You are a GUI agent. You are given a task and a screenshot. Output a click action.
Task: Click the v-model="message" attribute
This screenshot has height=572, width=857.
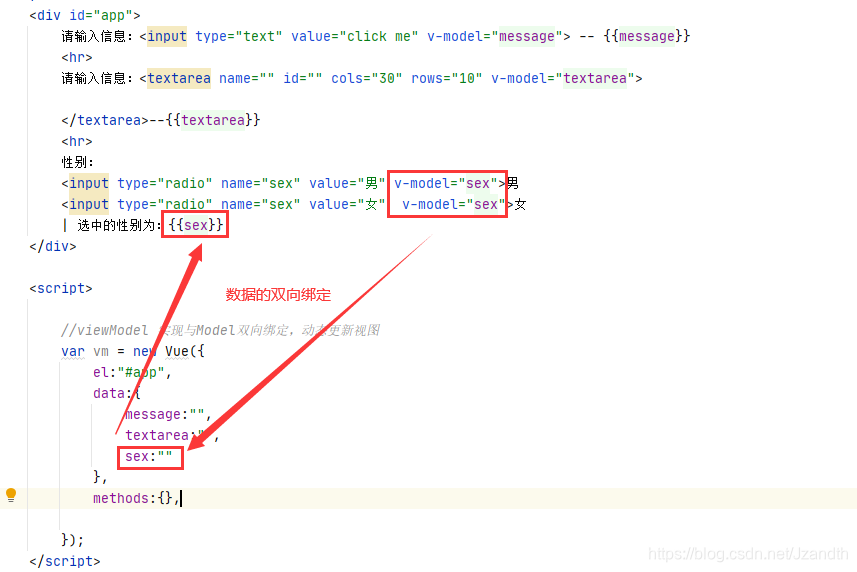coord(495,37)
